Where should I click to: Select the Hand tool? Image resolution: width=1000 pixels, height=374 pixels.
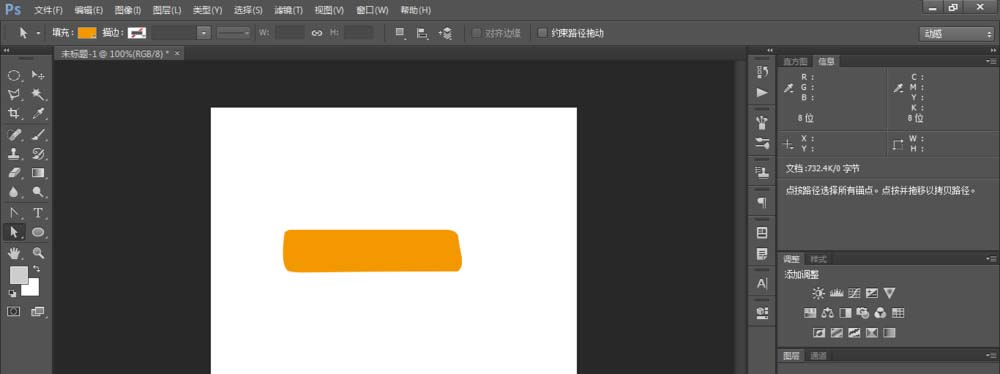13,253
